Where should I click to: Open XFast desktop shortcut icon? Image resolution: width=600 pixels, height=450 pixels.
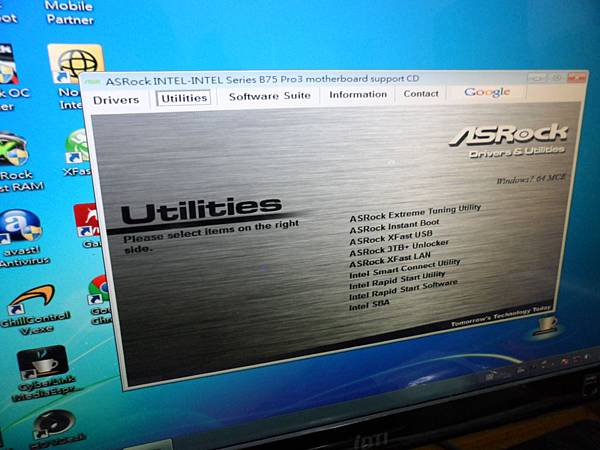pyautogui.click(x=78, y=152)
